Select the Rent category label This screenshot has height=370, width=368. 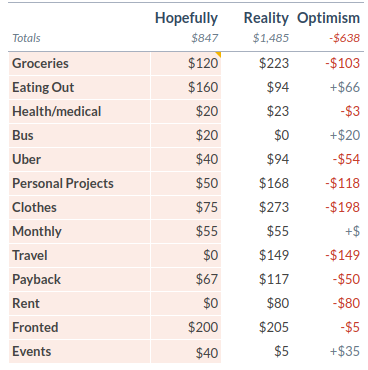[x=26, y=303]
